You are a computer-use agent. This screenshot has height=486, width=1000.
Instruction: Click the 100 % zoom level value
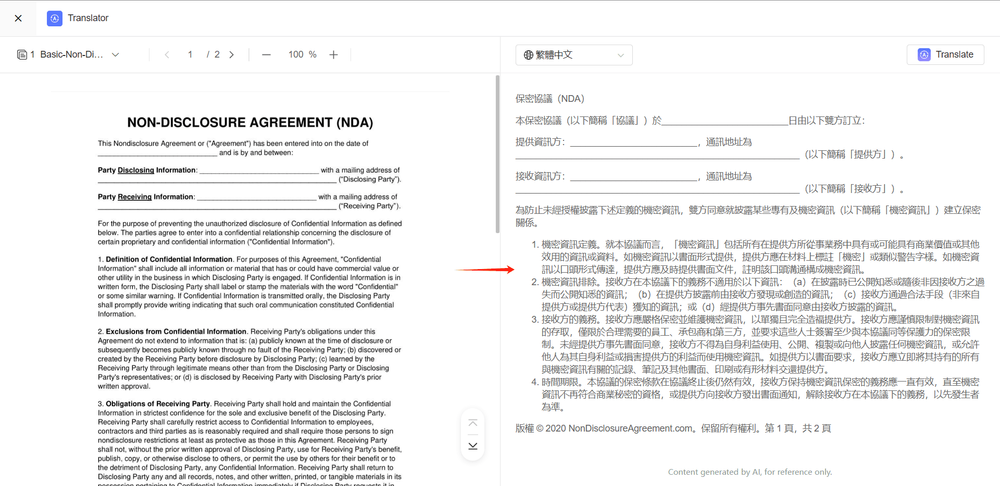point(301,55)
